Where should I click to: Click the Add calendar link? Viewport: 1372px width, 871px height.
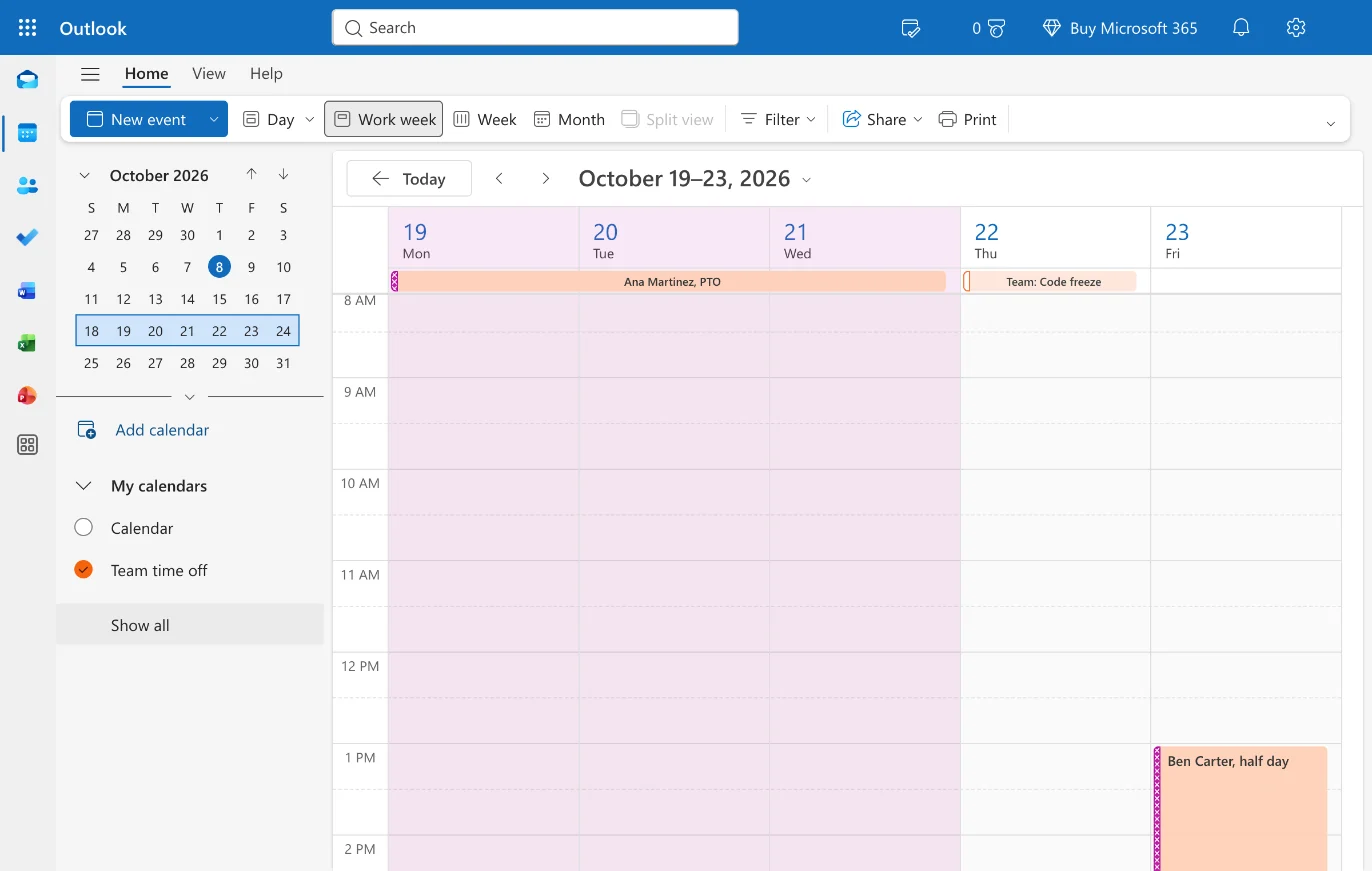(162, 430)
